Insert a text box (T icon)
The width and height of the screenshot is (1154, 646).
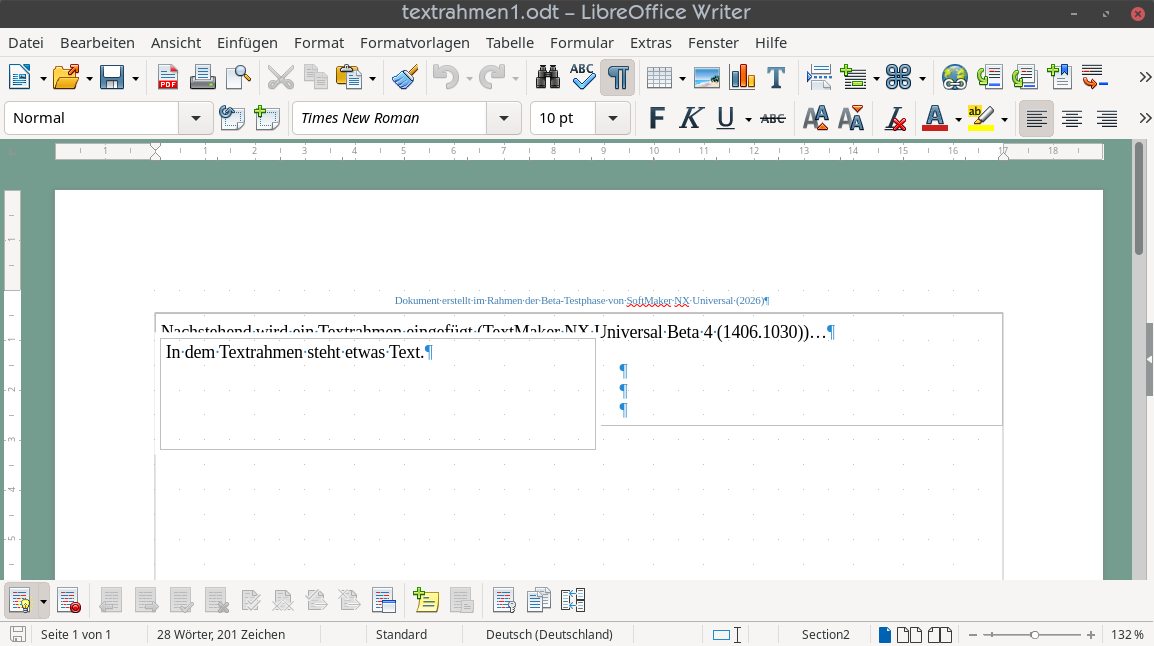776,77
